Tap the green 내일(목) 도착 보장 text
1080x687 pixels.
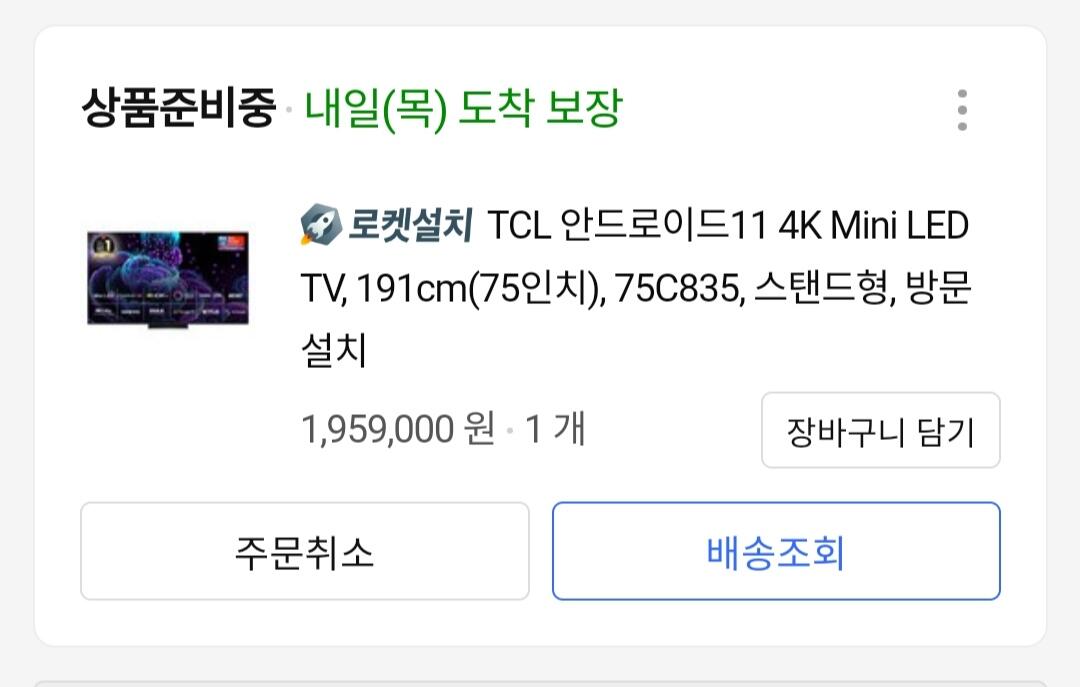[x=464, y=109]
